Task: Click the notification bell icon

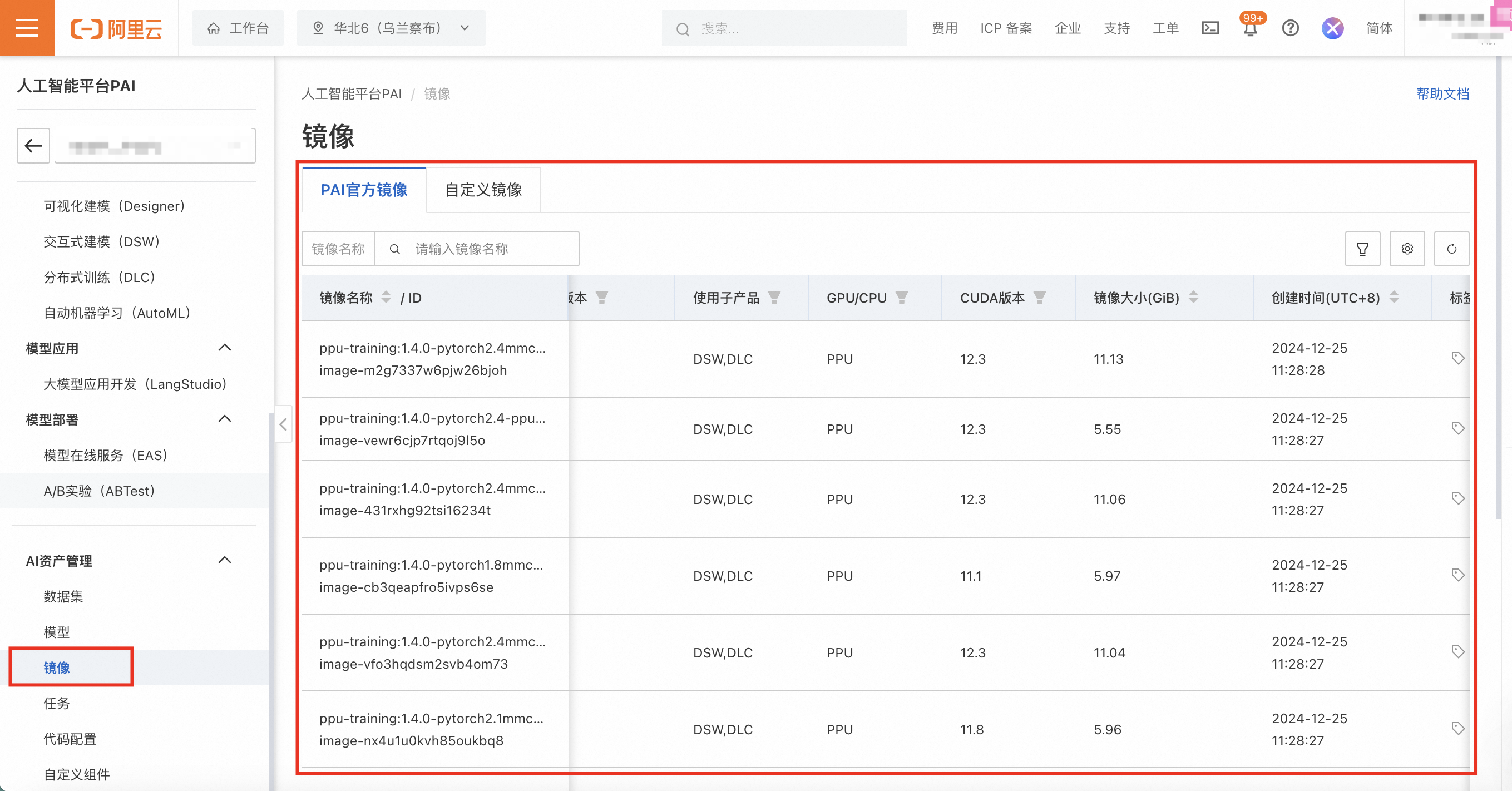Action: [1249, 29]
